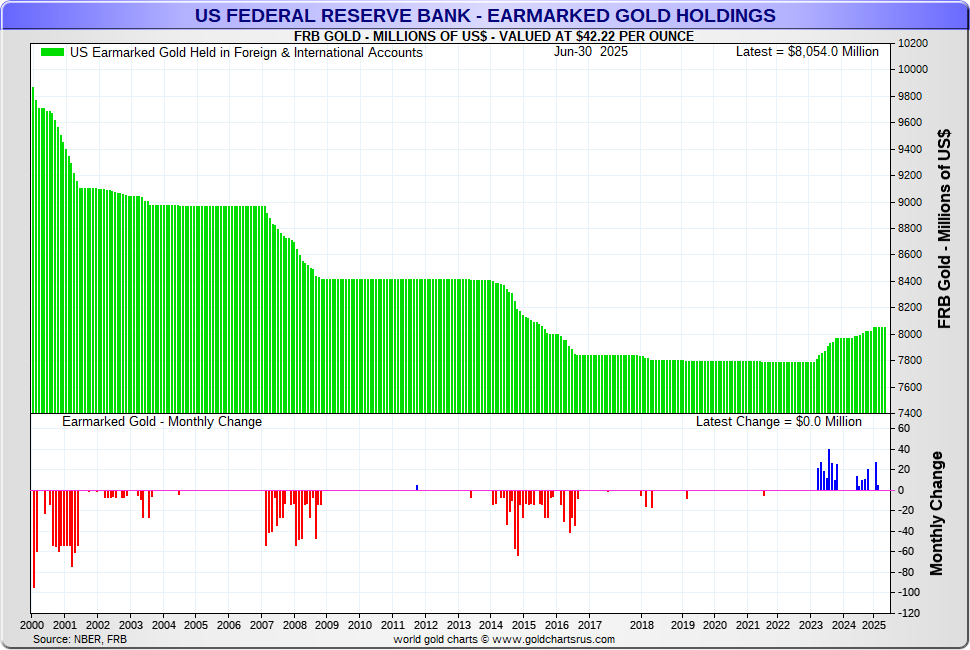The image size is (970, 650).
Task: Click the 2022 x-axis year label
Action: (x=778, y=625)
